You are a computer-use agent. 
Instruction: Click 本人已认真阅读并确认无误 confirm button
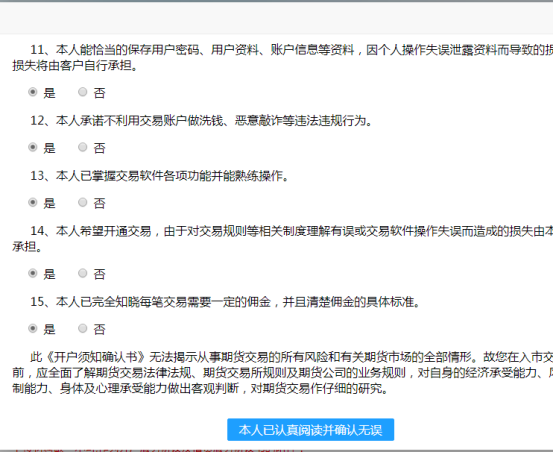tap(311, 430)
